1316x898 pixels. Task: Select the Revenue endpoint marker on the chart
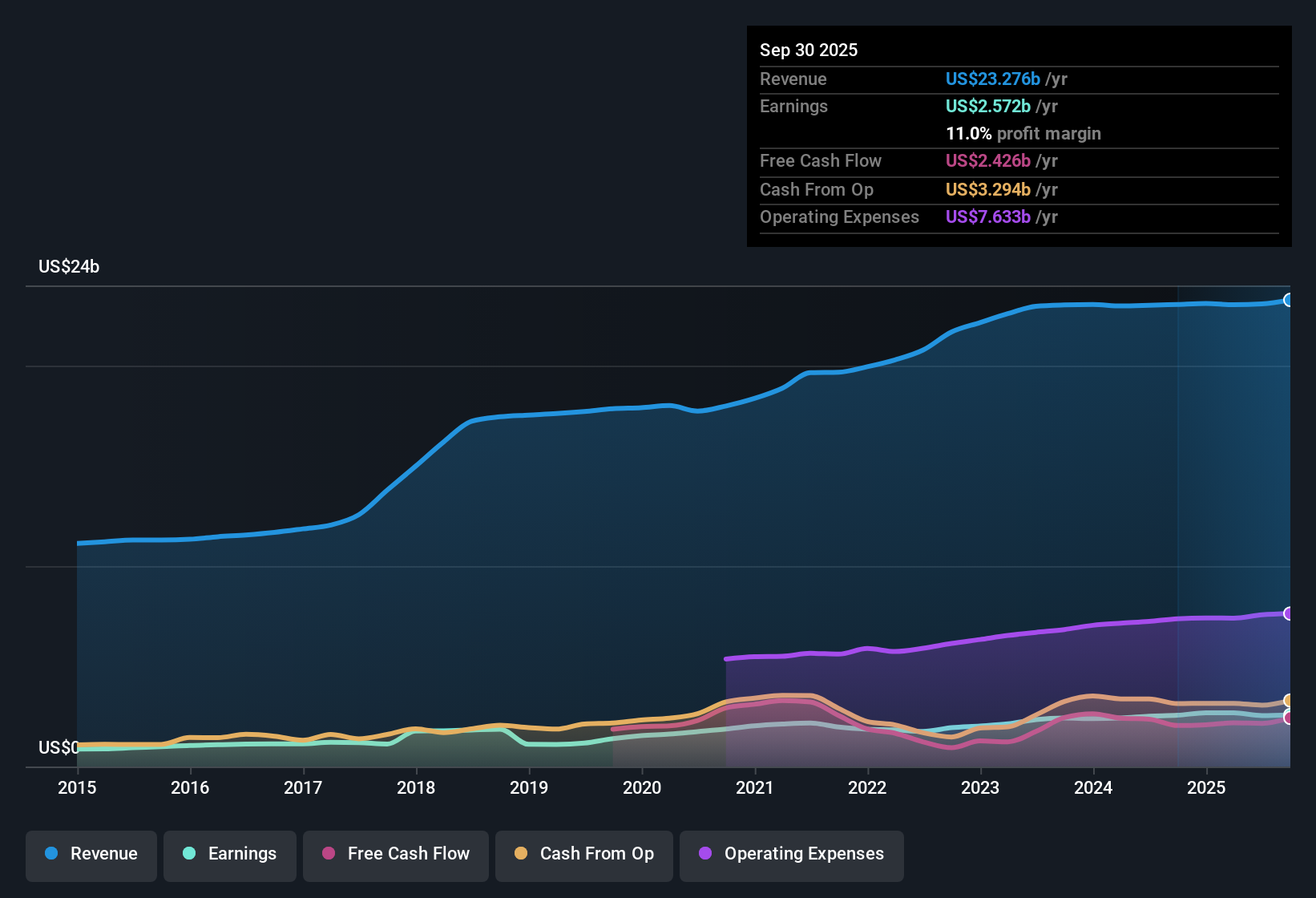[x=1289, y=300]
